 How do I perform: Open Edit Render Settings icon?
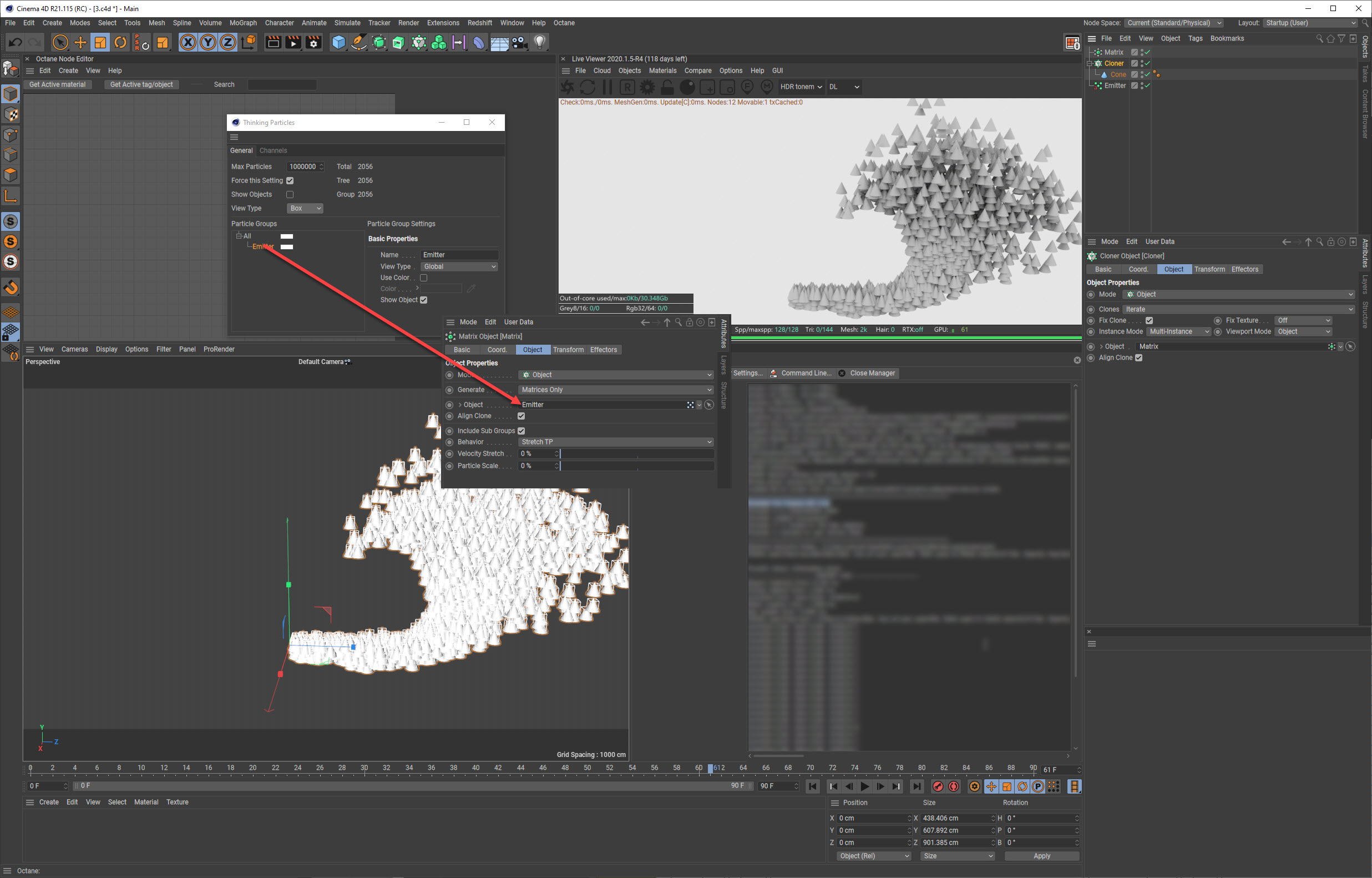(313, 43)
